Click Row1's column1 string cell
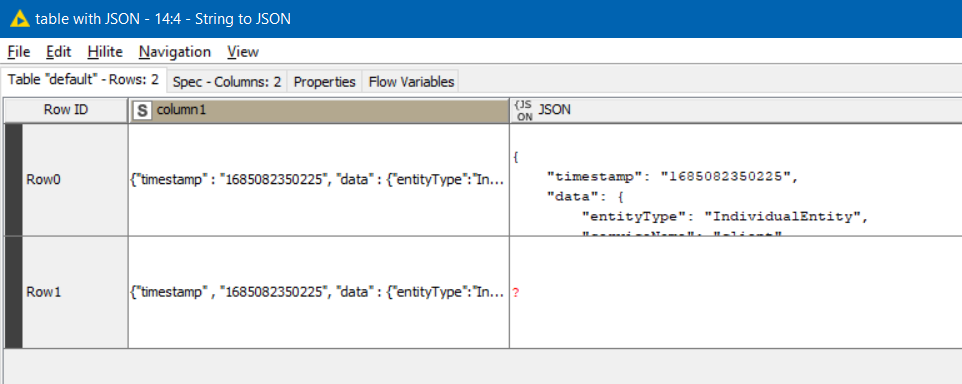Image resolution: width=962 pixels, height=384 pixels. click(x=319, y=293)
